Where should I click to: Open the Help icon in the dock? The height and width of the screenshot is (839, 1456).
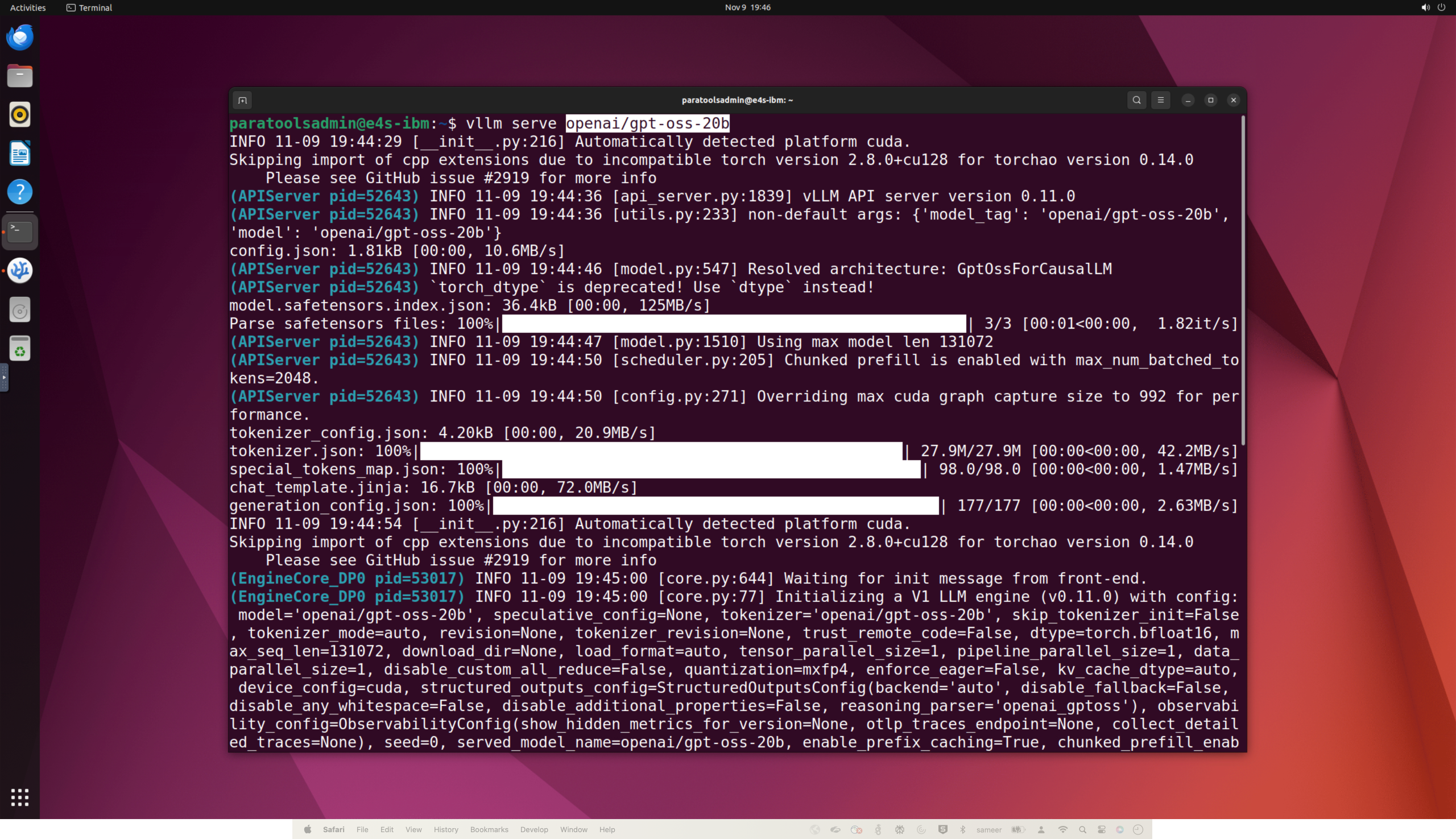[20, 192]
